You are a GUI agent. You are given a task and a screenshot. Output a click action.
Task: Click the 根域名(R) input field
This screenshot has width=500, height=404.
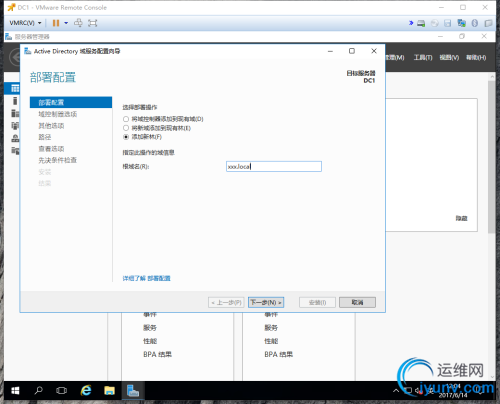tap(274, 166)
